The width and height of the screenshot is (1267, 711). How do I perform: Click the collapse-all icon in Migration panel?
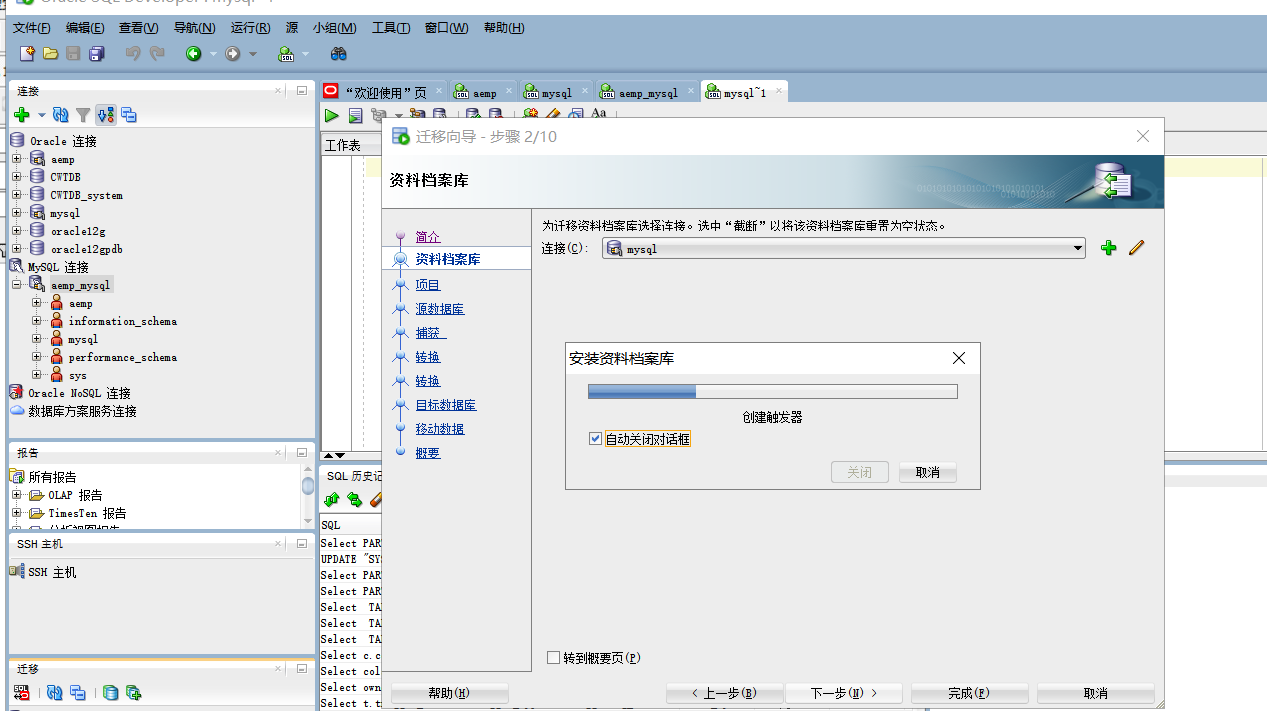coord(78,692)
